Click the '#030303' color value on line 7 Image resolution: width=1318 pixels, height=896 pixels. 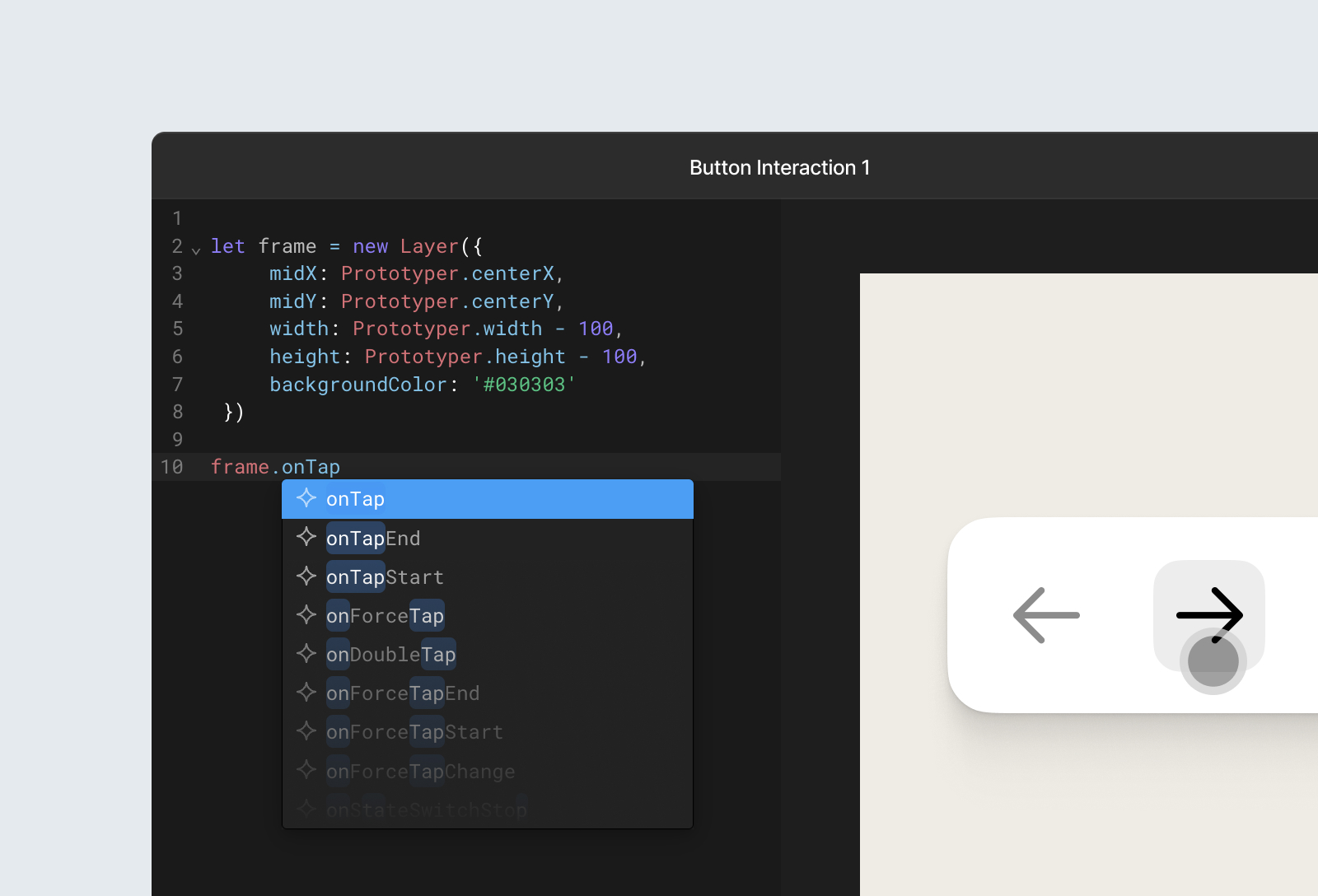coord(524,384)
